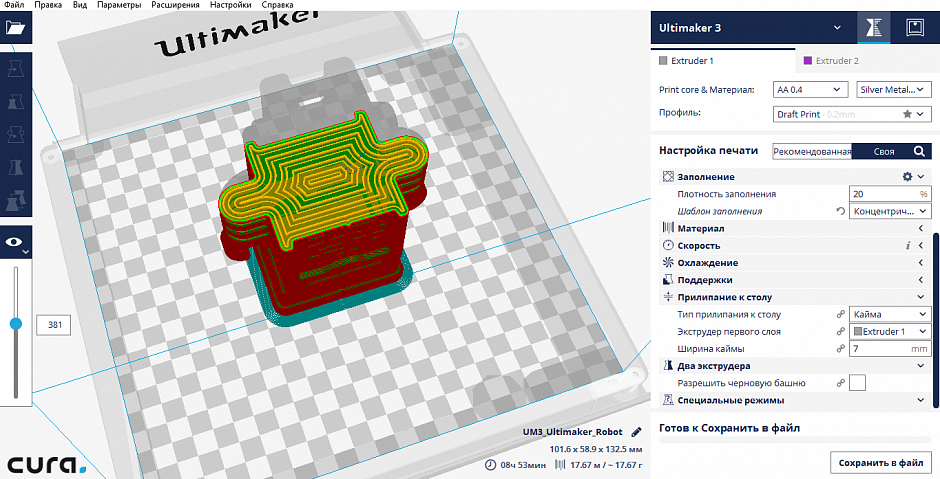Reset Шаблон заполнения with the revert arrow
This screenshot has height=479, width=940.
coord(840,212)
